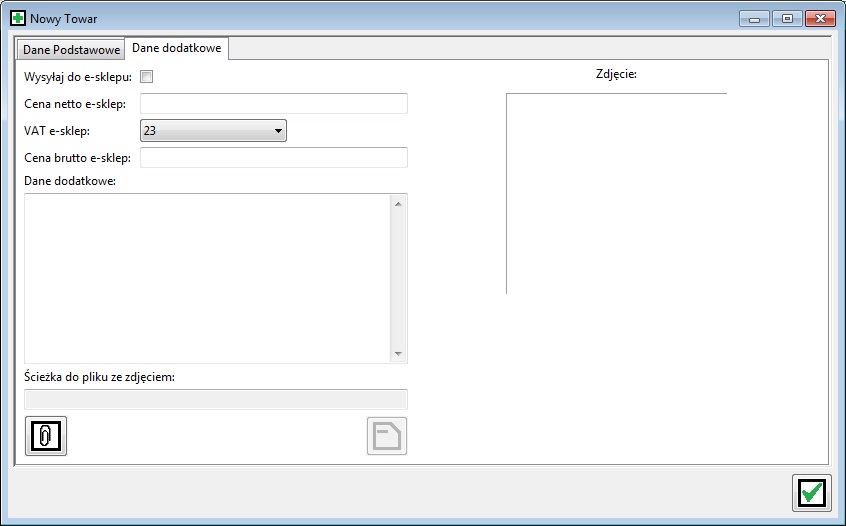Click the Cena brutto e-sklep field

(274, 158)
